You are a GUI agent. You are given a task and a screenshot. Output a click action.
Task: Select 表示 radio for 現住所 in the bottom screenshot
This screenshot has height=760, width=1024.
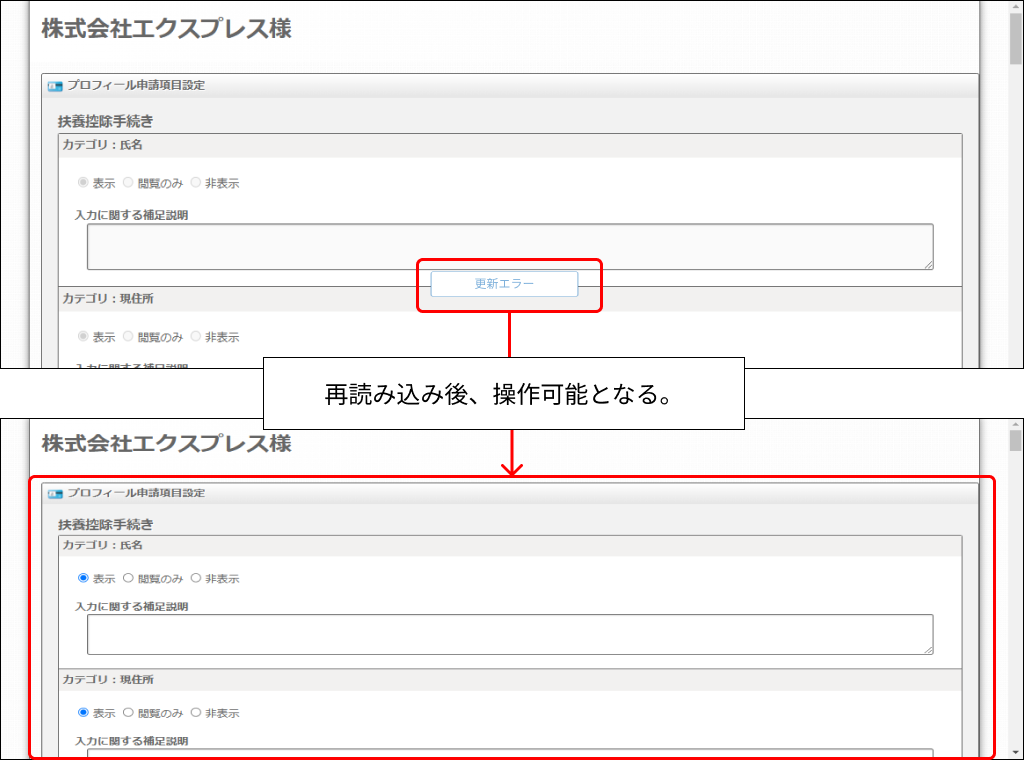point(83,712)
